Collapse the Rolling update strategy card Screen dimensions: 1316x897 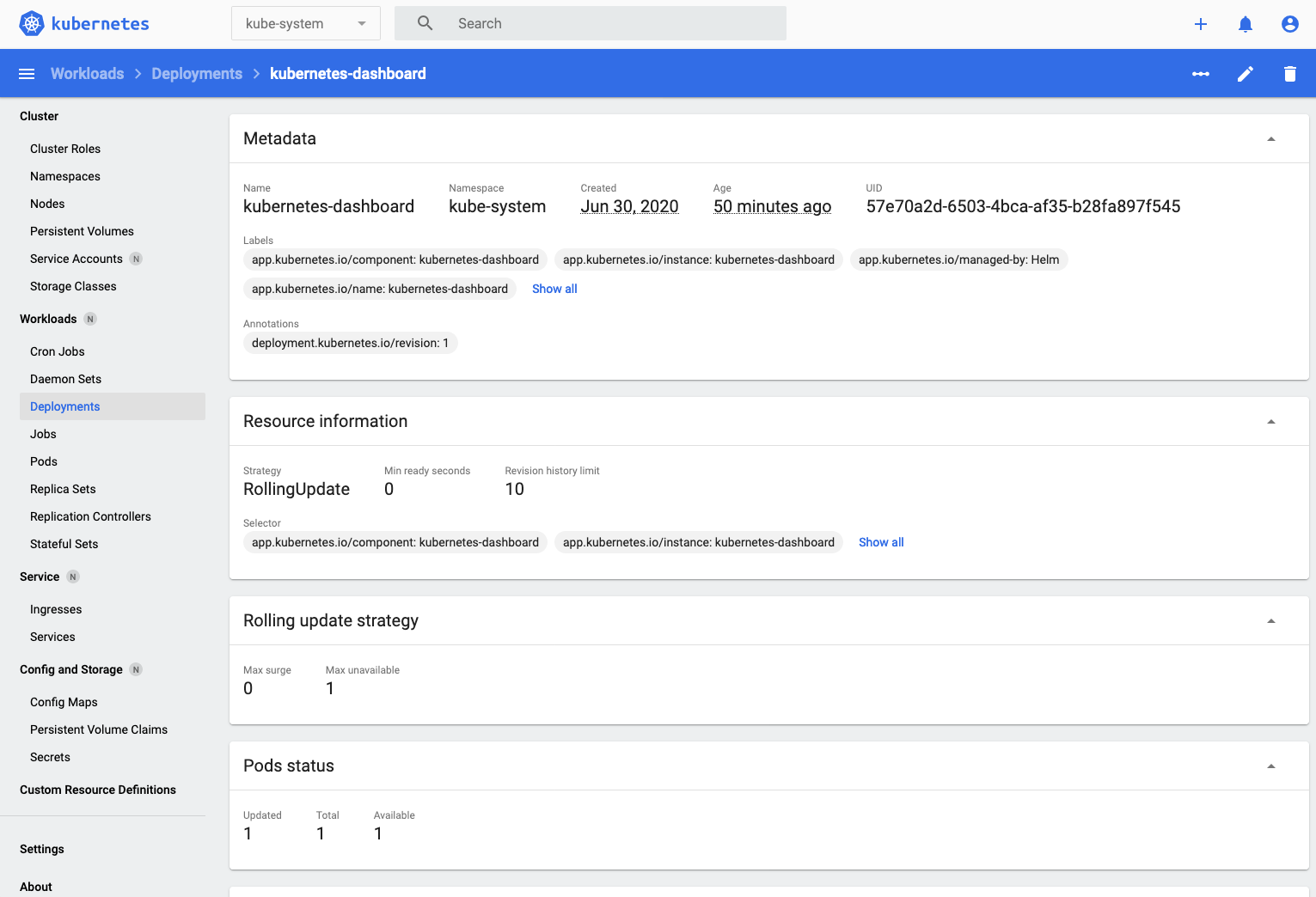(x=1271, y=621)
